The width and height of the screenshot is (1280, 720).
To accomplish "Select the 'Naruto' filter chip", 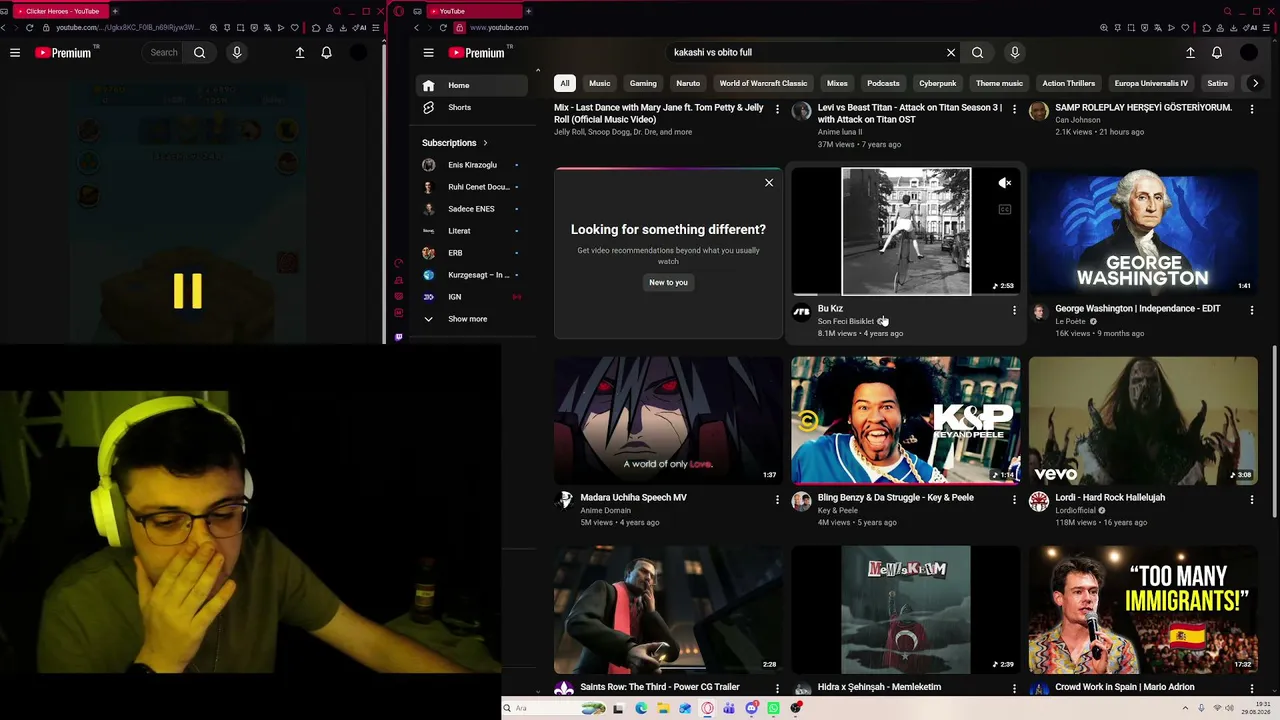I will (688, 83).
